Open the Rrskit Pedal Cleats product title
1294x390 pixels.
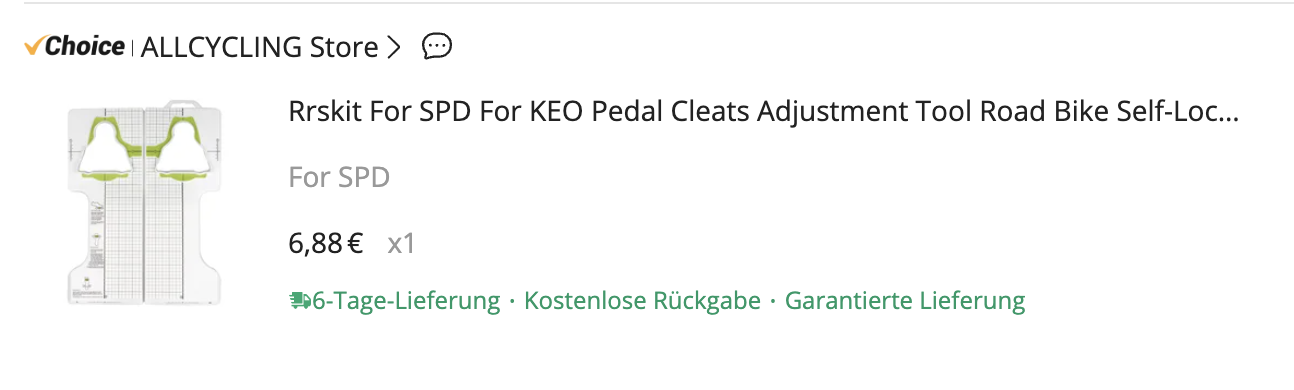pos(763,111)
